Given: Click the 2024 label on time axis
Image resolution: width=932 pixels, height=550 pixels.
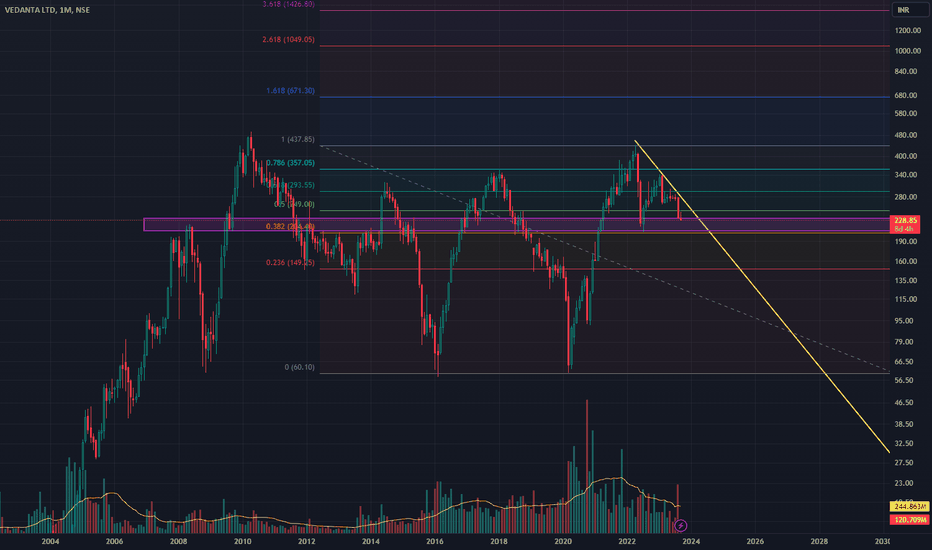Looking at the screenshot, I should tap(691, 542).
